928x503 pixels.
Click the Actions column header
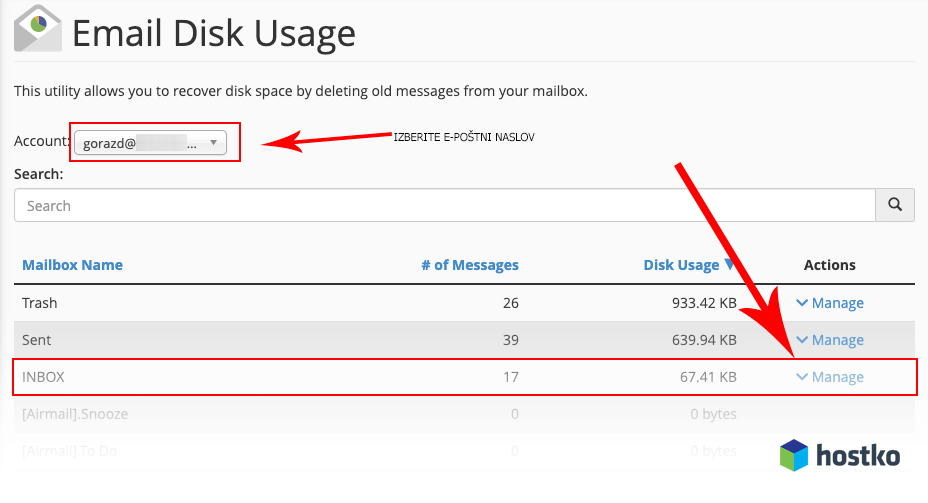pyautogui.click(x=829, y=265)
